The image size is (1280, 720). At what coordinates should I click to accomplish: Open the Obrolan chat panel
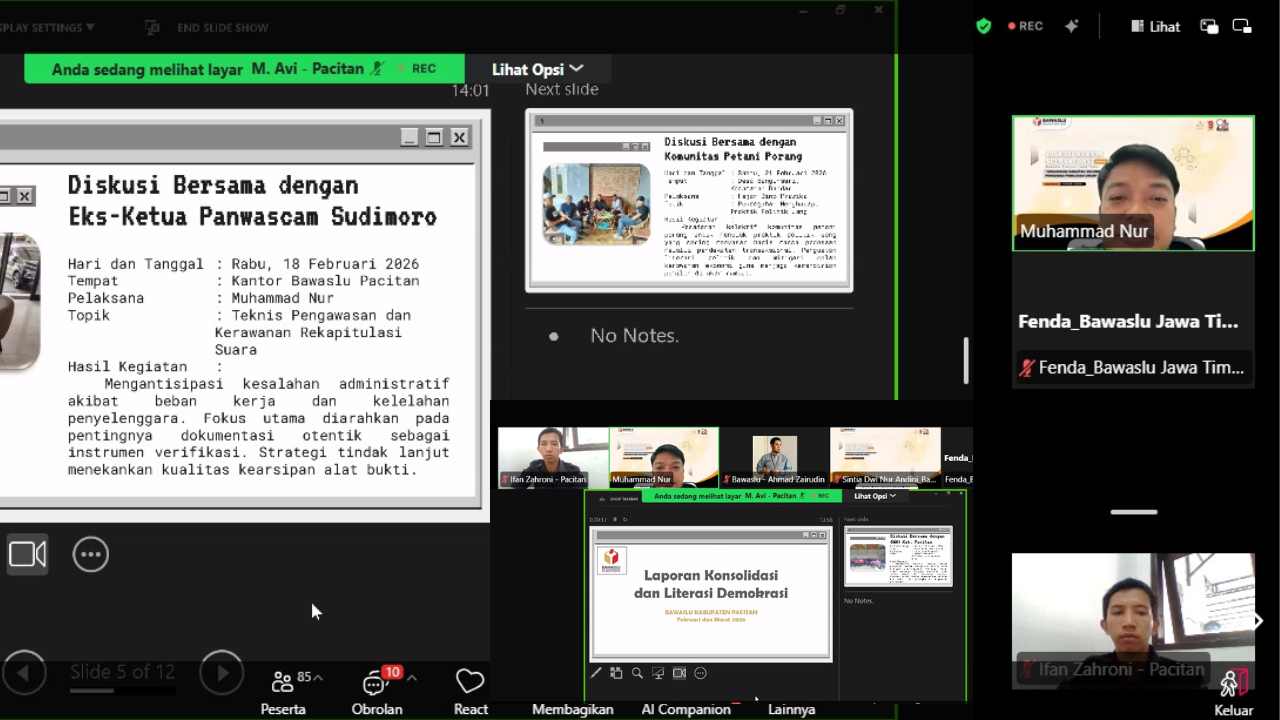pyautogui.click(x=376, y=692)
